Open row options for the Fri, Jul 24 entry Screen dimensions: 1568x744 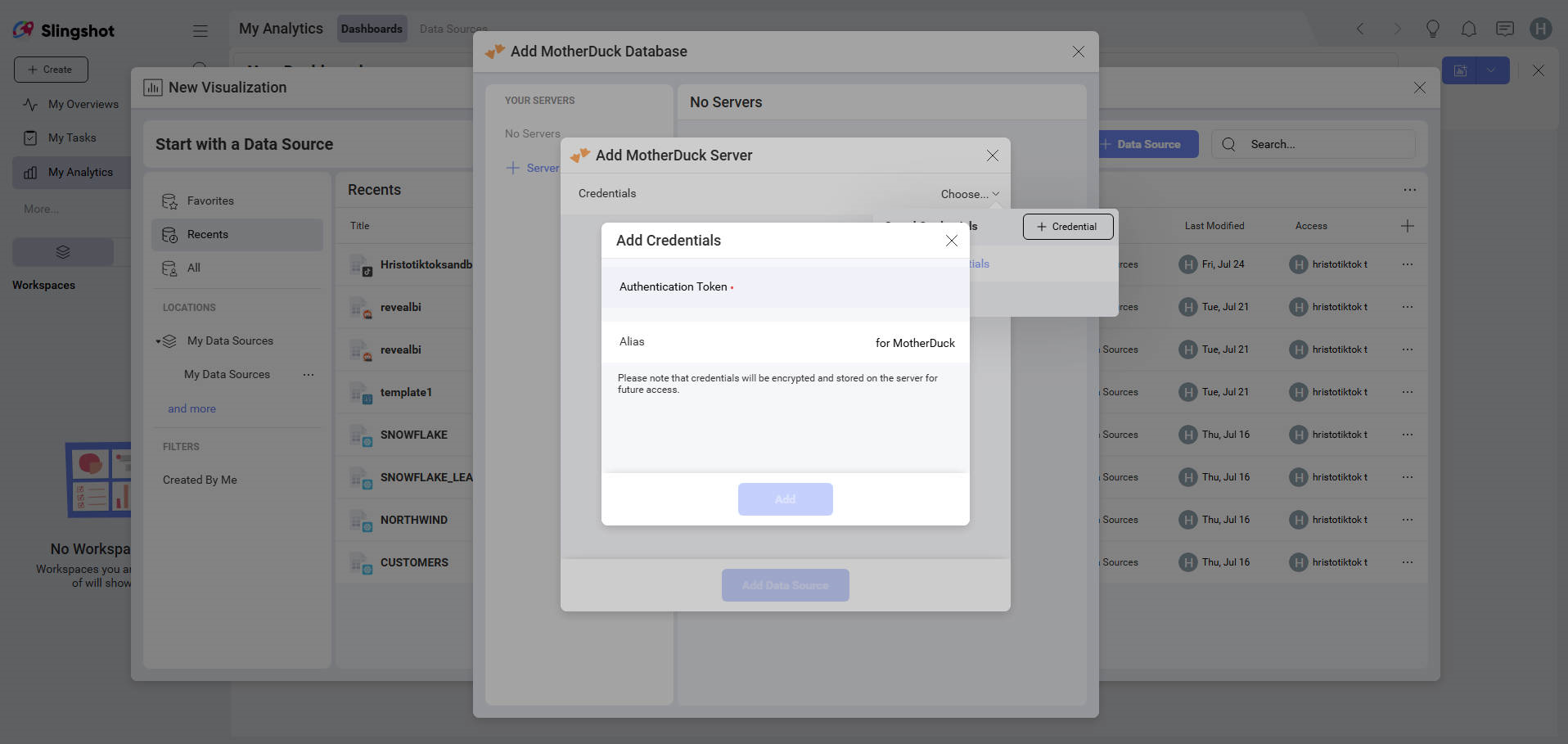(x=1408, y=264)
